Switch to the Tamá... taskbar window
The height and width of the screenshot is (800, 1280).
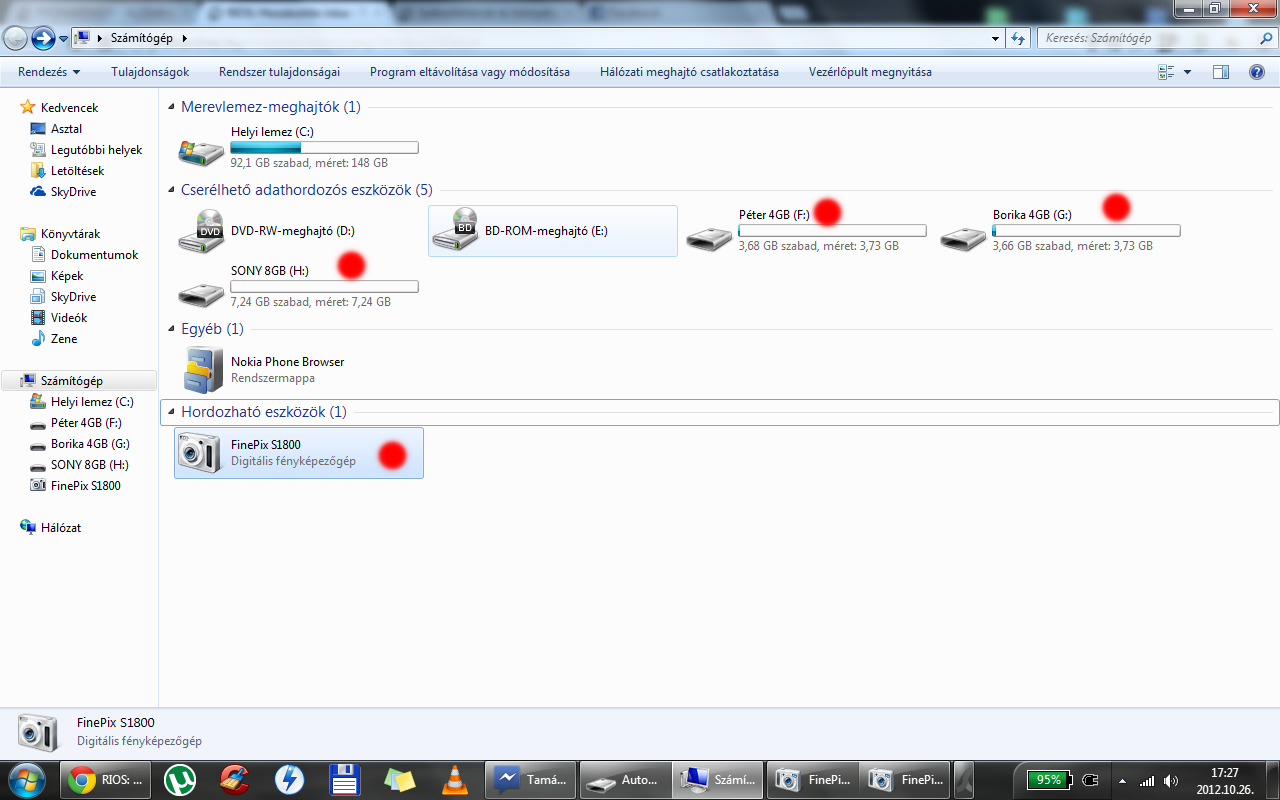point(531,779)
